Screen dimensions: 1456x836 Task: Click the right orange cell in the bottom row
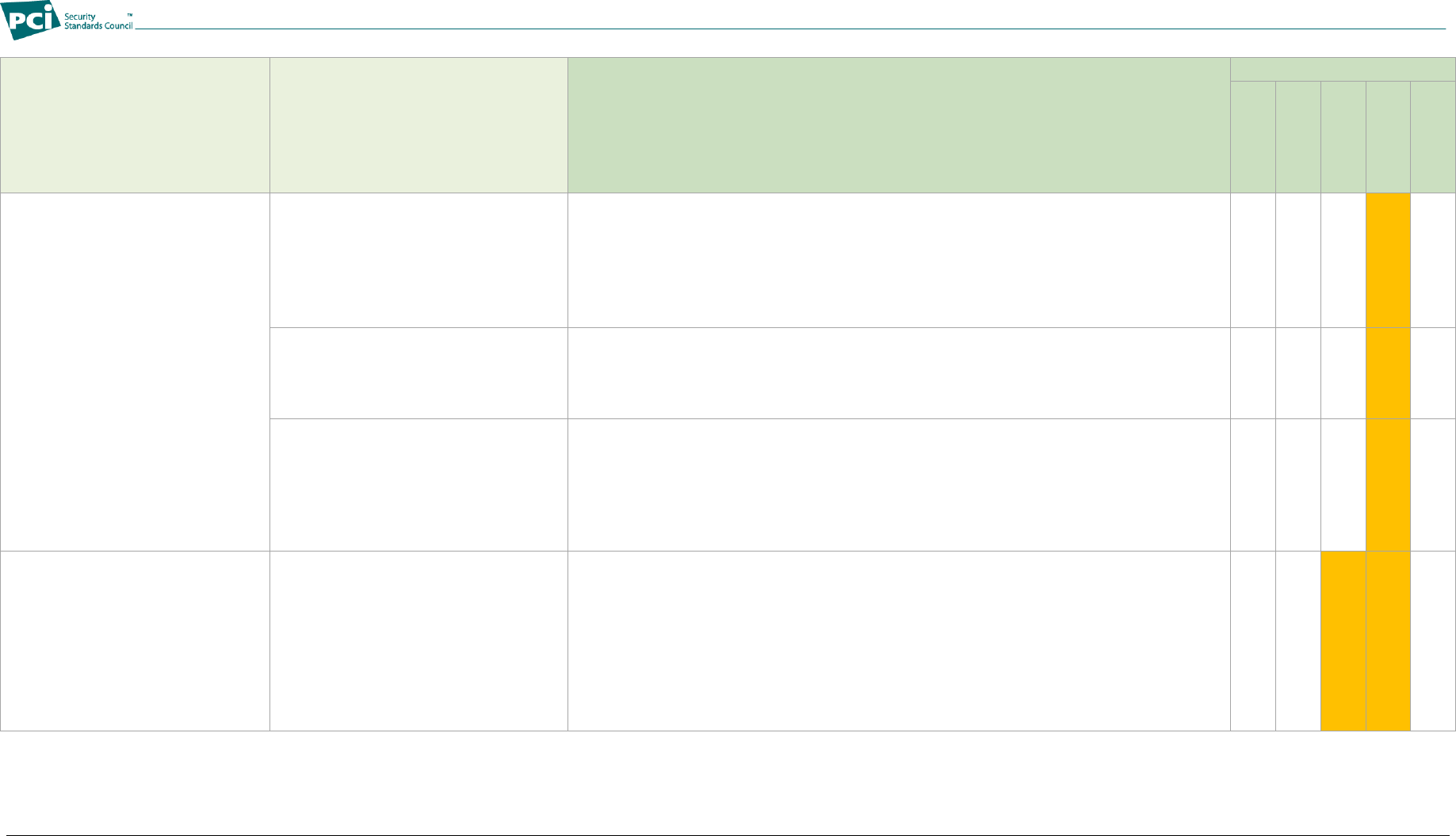tap(1388, 641)
